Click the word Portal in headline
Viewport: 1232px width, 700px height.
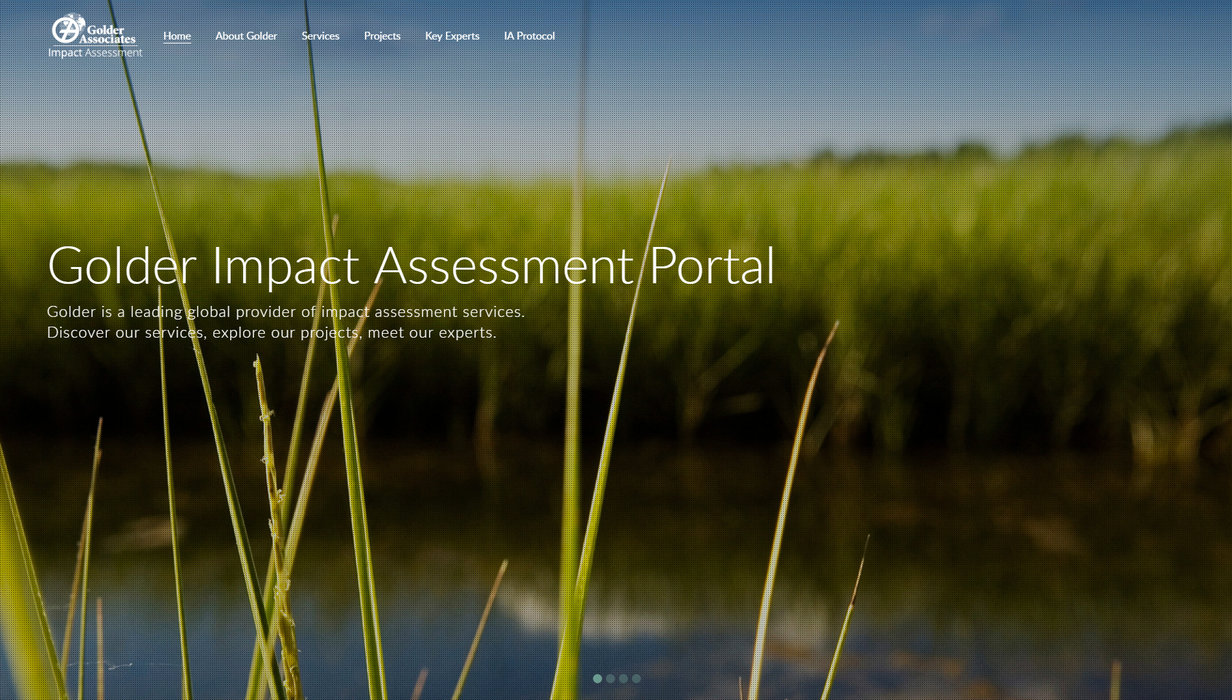click(712, 266)
